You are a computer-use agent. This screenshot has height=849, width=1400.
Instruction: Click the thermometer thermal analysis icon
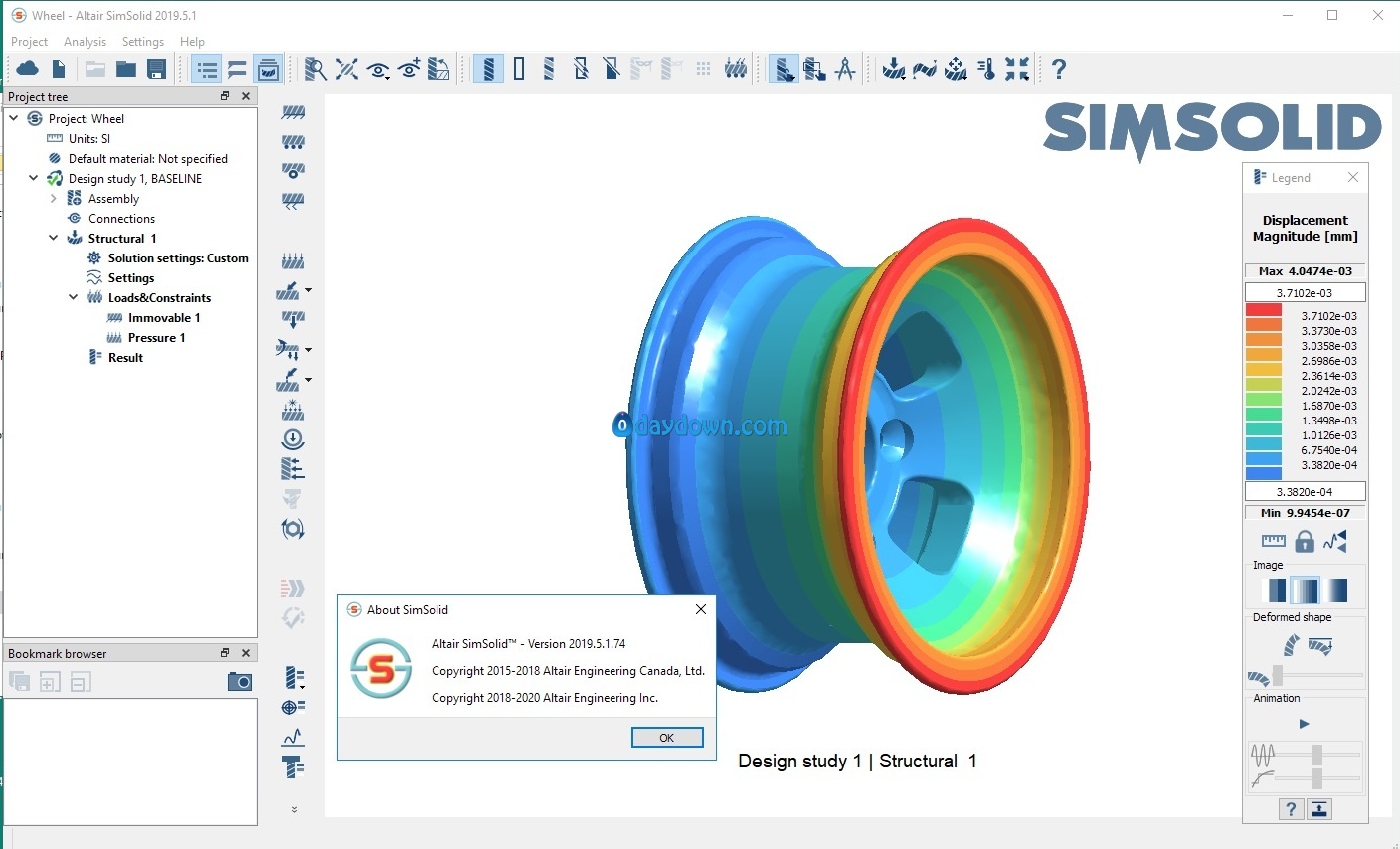click(986, 69)
